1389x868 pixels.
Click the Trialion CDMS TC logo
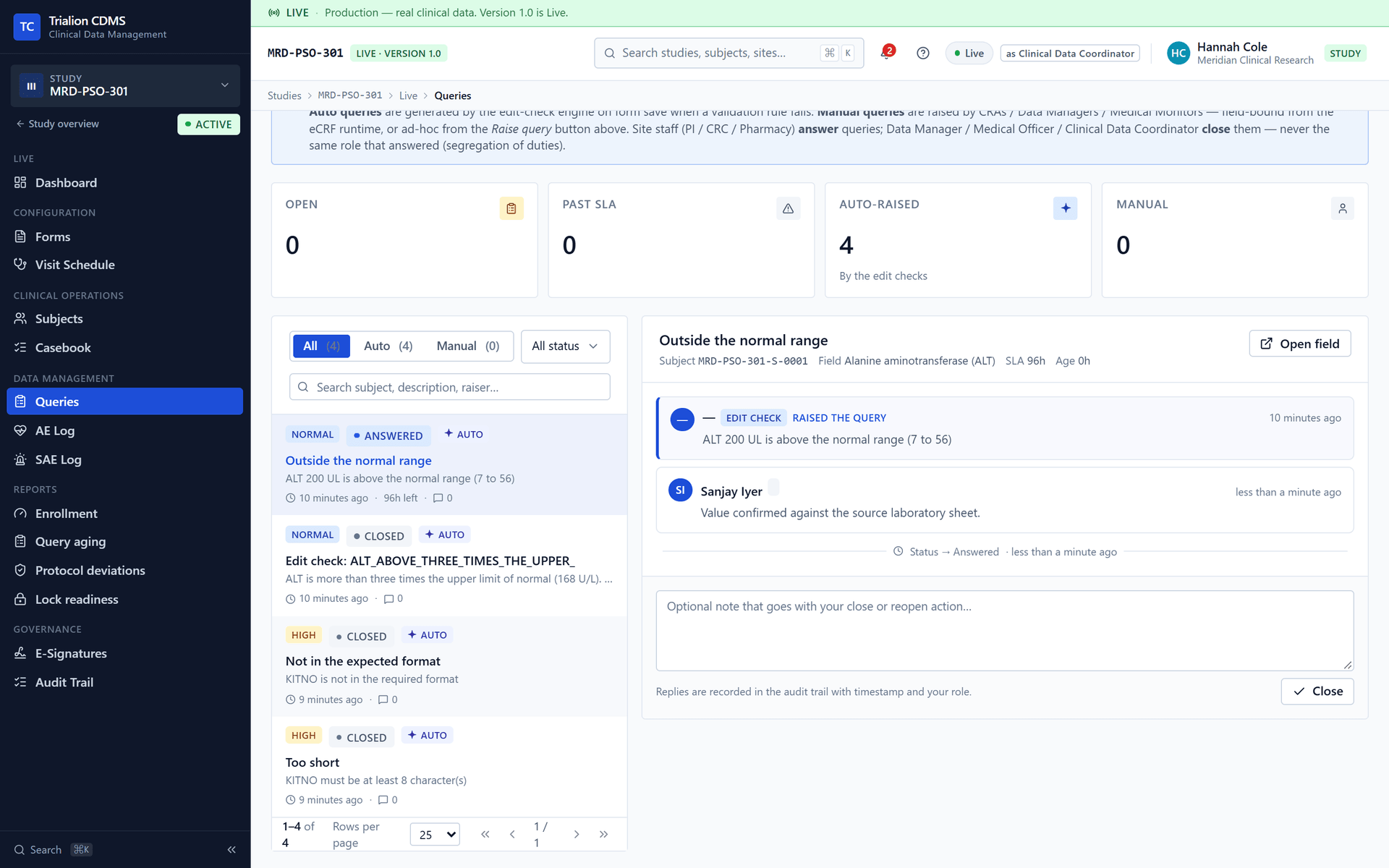pos(27,27)
